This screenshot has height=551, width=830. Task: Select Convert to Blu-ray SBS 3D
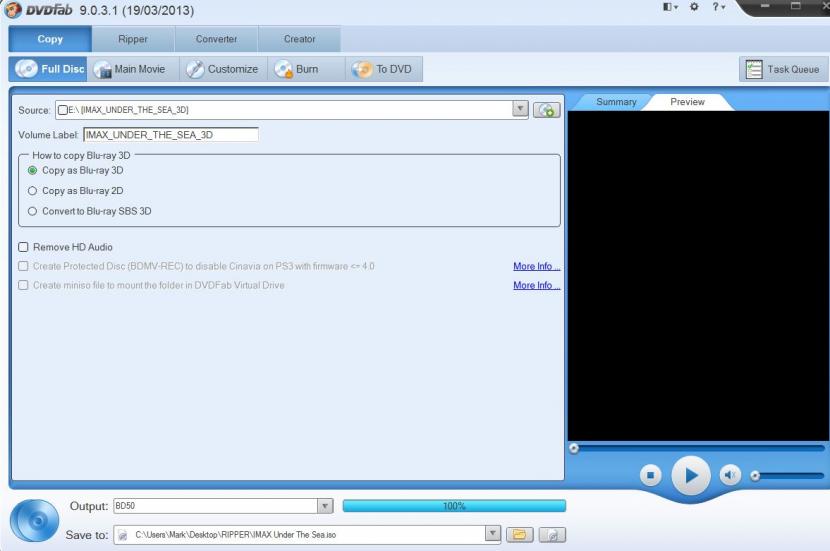point(90,211)
